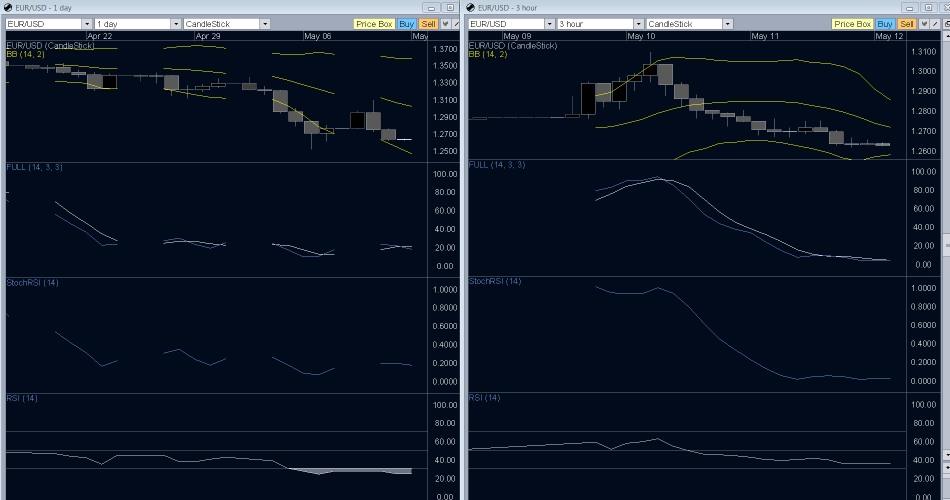
Task: Click the May 10 date label
Action: click(x=641, y=36)
